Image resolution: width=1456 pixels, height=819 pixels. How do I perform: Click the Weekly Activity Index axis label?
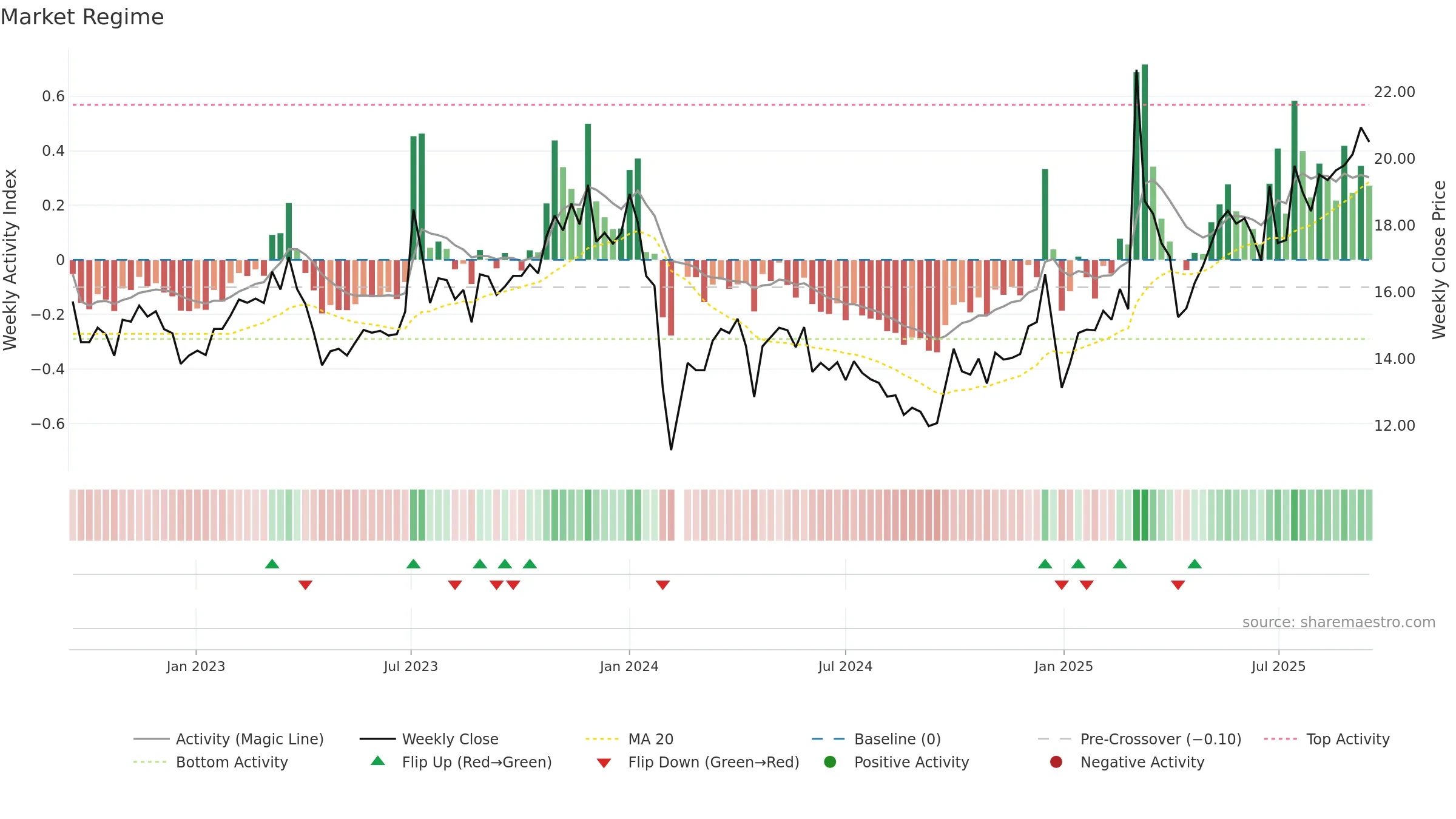pos(10,260)
